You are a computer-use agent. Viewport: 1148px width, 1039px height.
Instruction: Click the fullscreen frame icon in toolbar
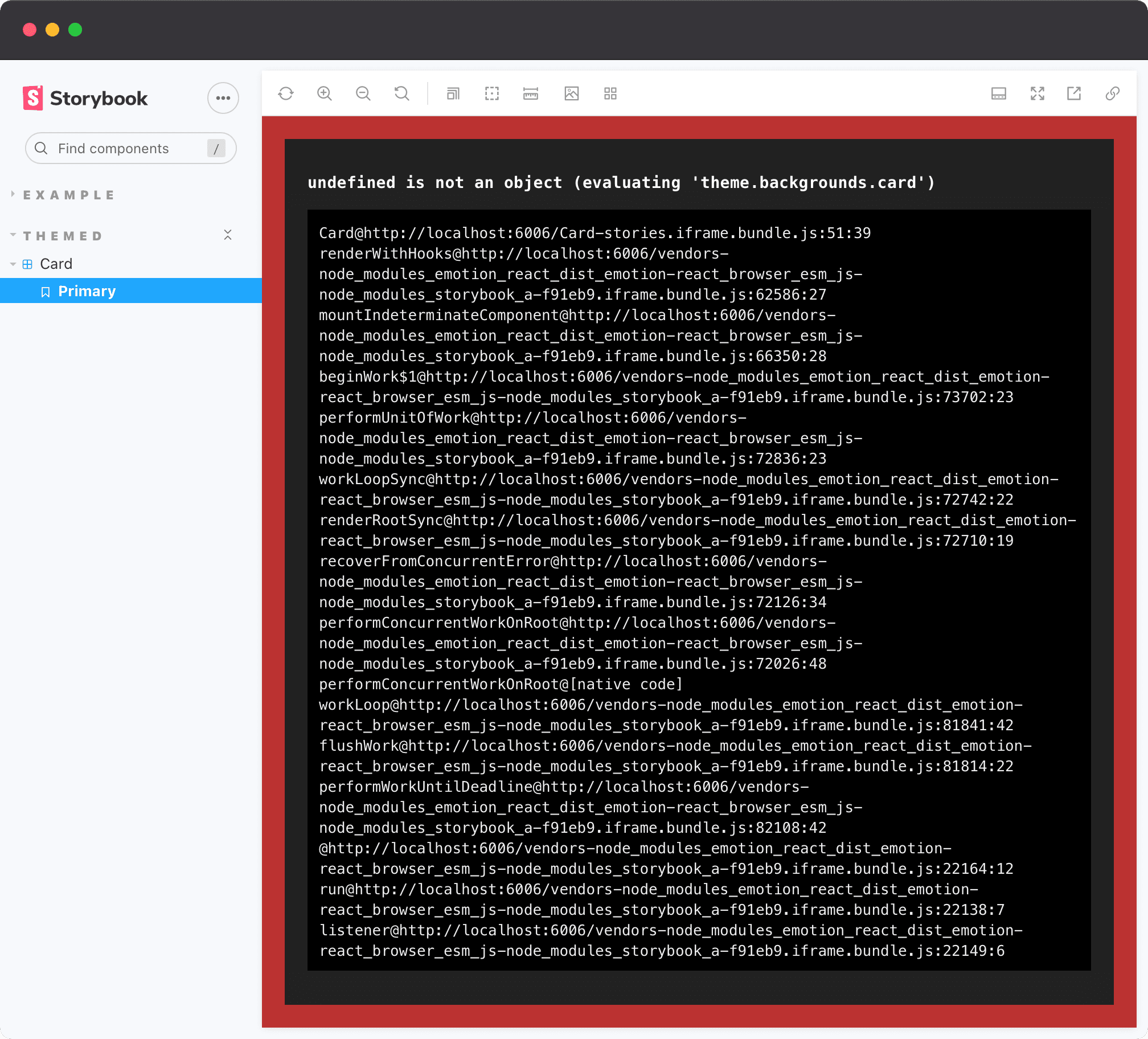coord(1037,94)
